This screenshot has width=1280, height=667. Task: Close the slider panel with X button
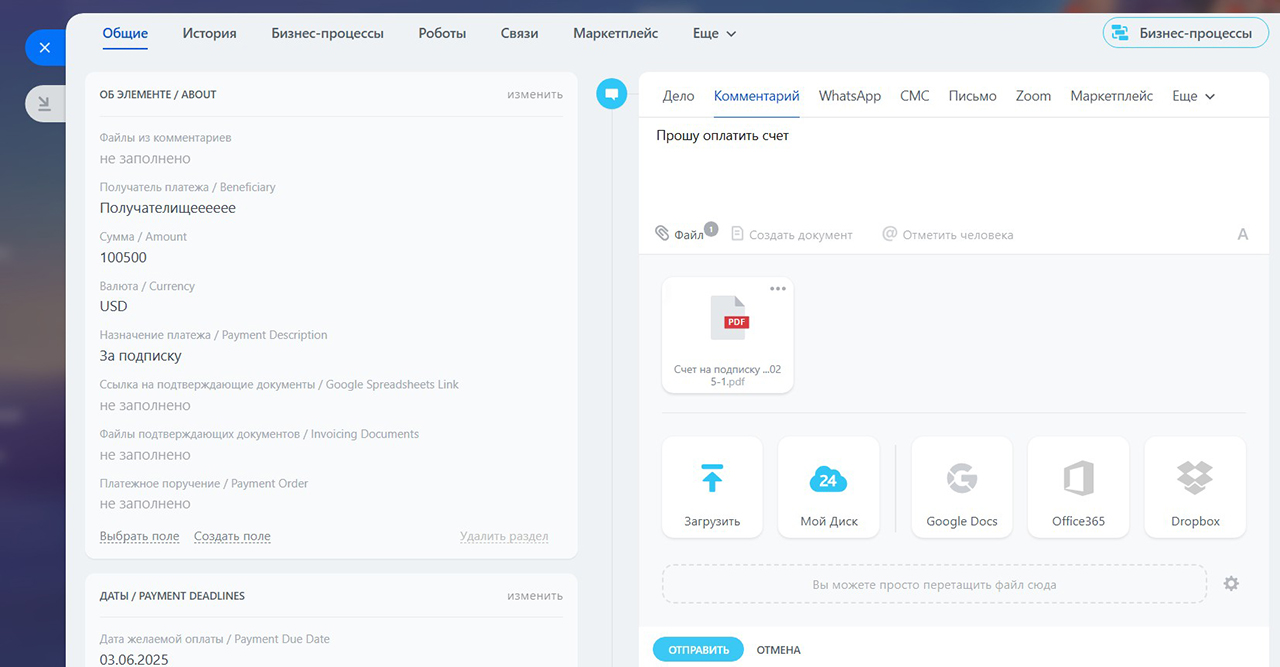44,47
